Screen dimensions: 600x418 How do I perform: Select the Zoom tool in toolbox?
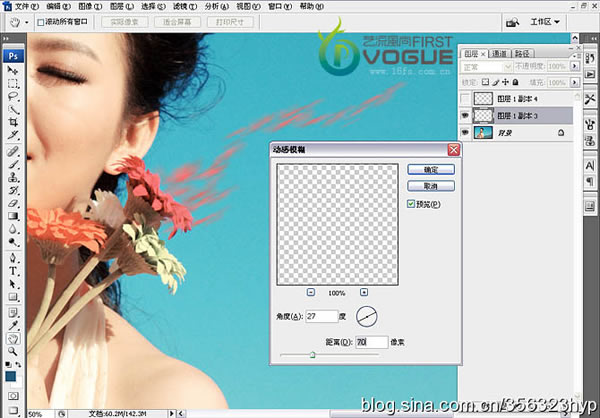(x=13, y=351)
